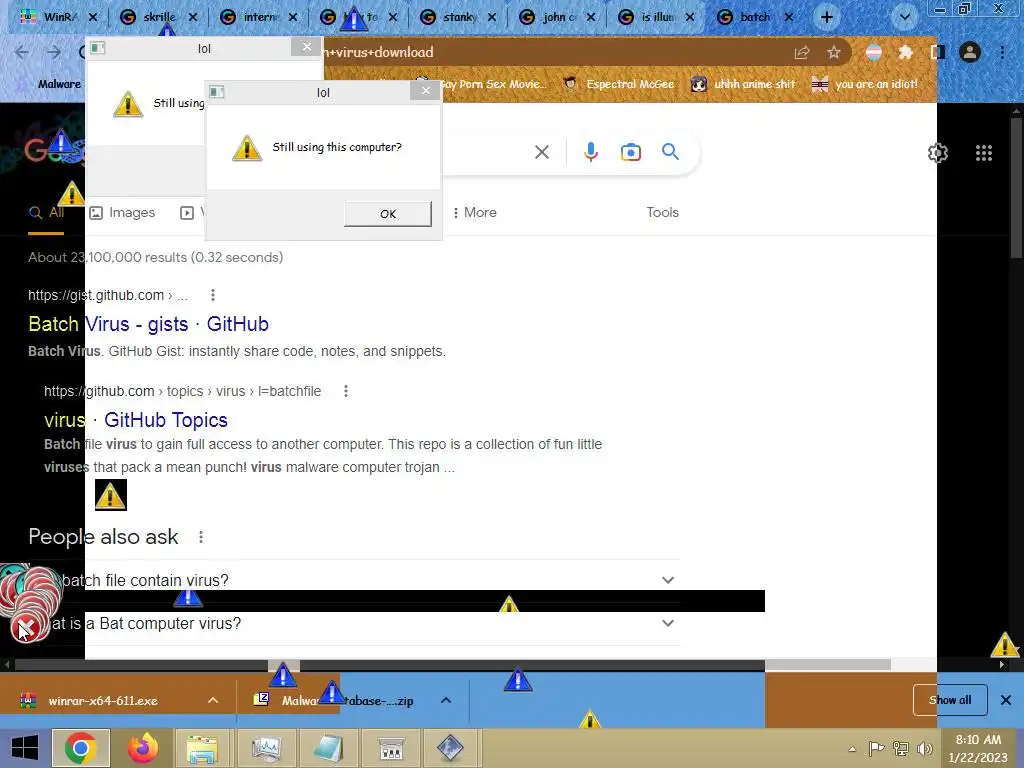This screenshot has height=768, width=1024.
Task: Click Show all downloads
Action: tap(950, 700)
